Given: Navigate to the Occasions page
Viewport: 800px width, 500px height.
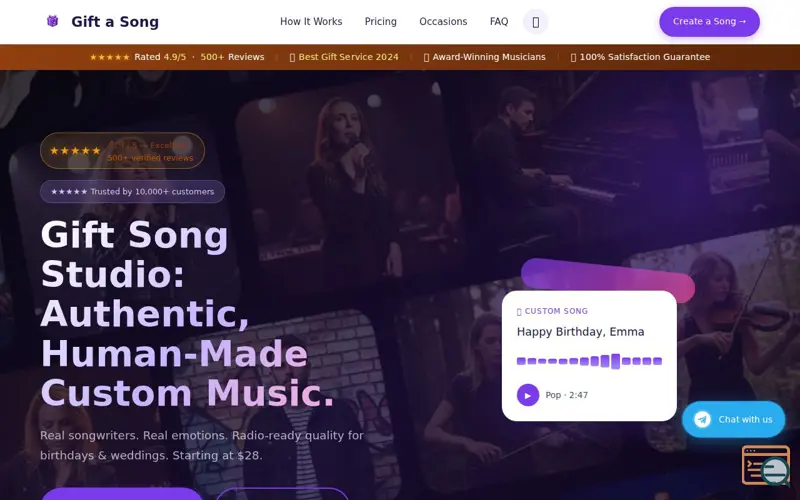Looking at the screenshot, I should [443, 21].
